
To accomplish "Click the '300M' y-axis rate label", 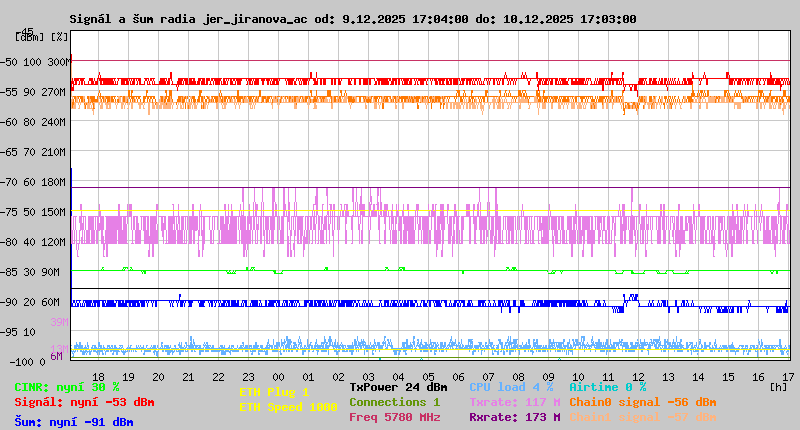I will click(x=59, y=62).
